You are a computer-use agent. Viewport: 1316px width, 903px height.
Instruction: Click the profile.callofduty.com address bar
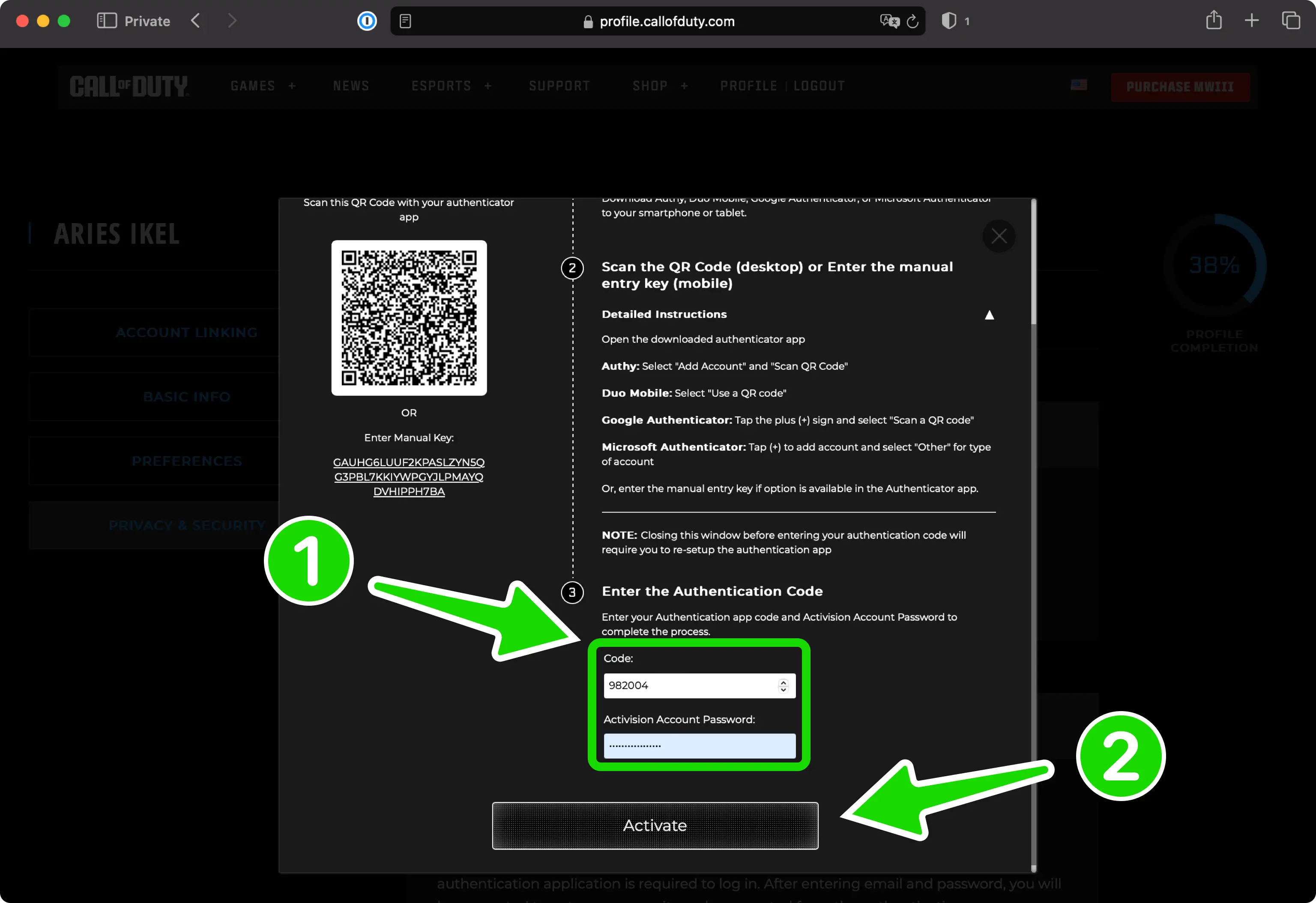pos(658,21)
